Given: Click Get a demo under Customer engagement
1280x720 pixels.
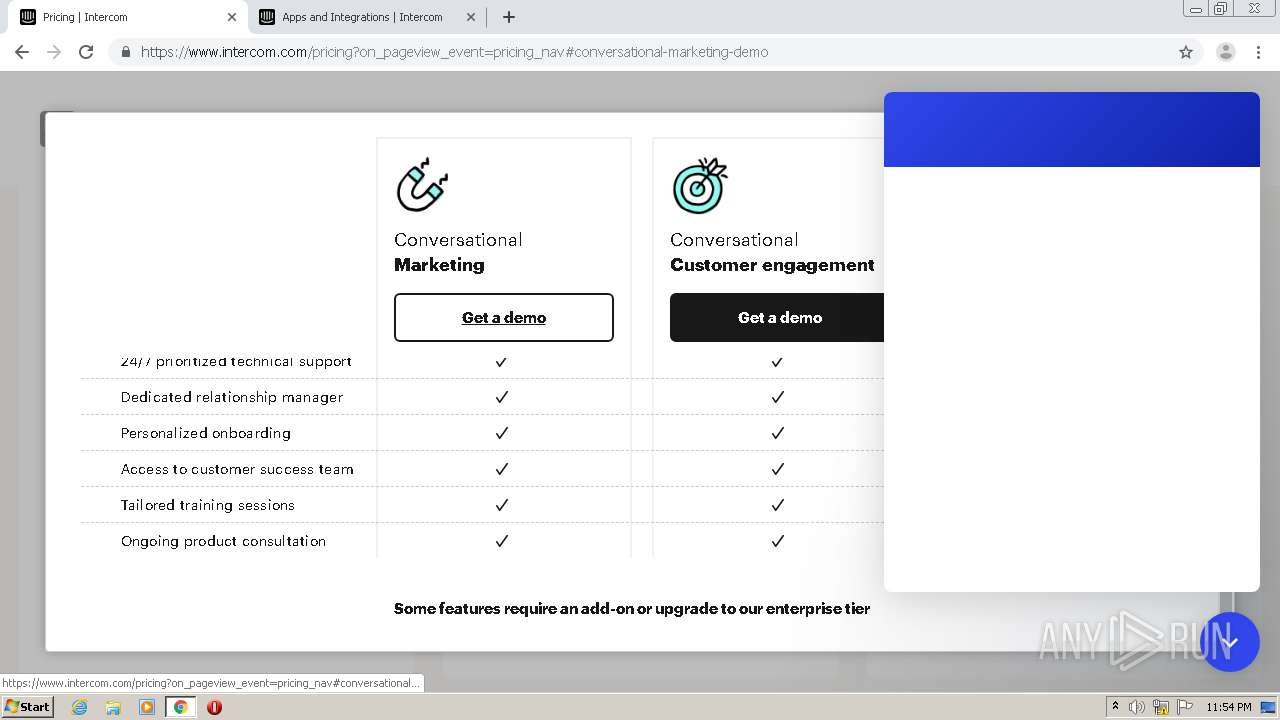Looking at the screenshot, I should tap(778, 317).
